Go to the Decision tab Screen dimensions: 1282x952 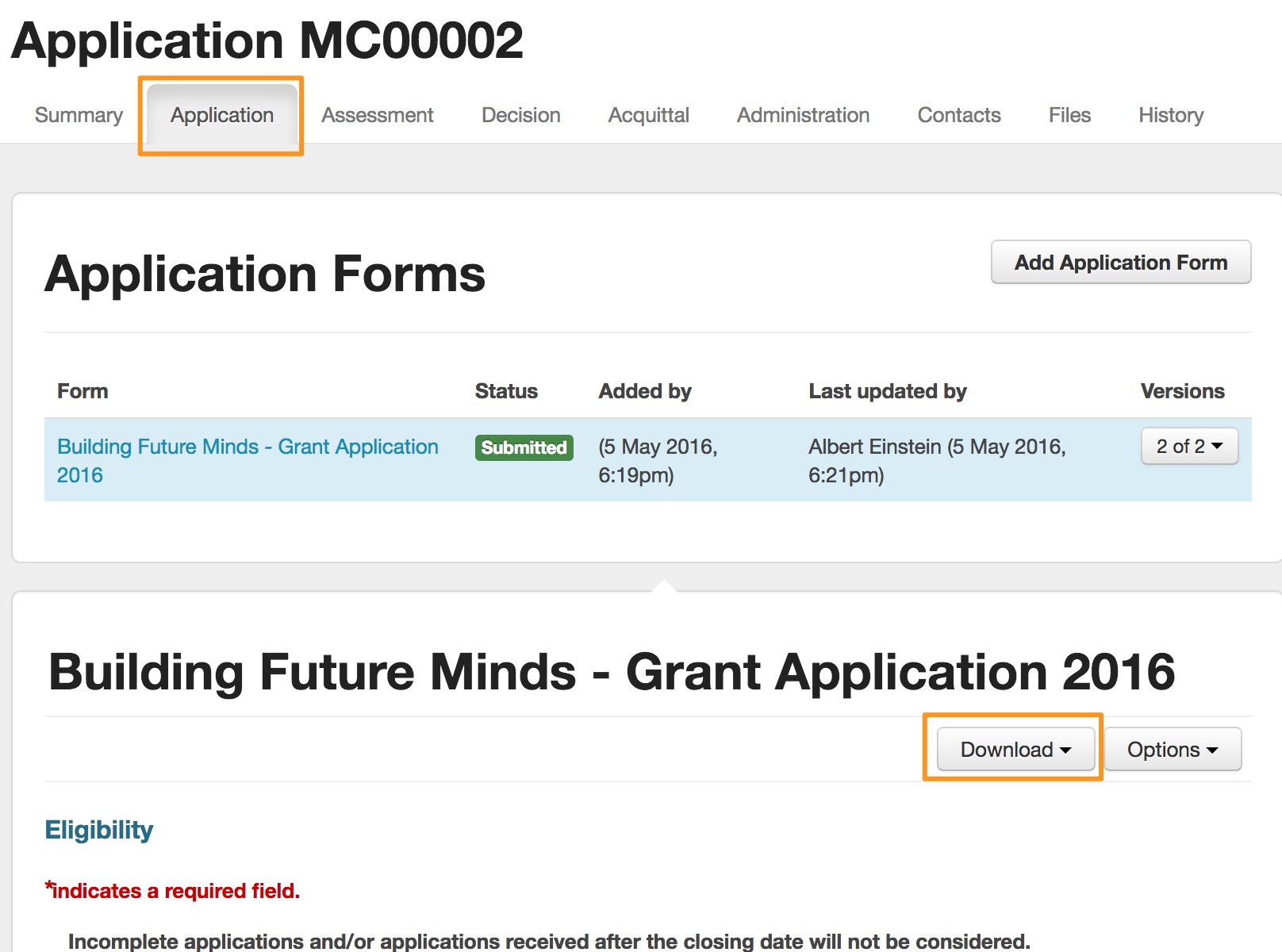click(520, 116)
